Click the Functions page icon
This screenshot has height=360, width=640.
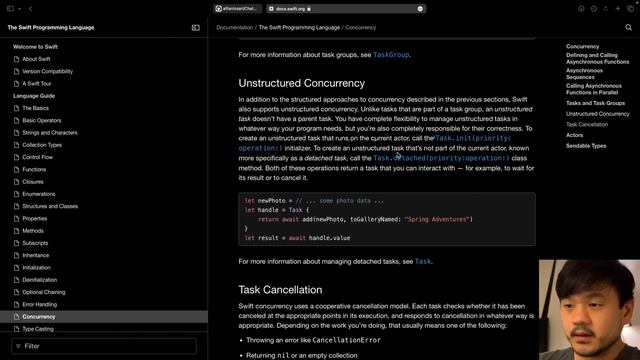16,169
